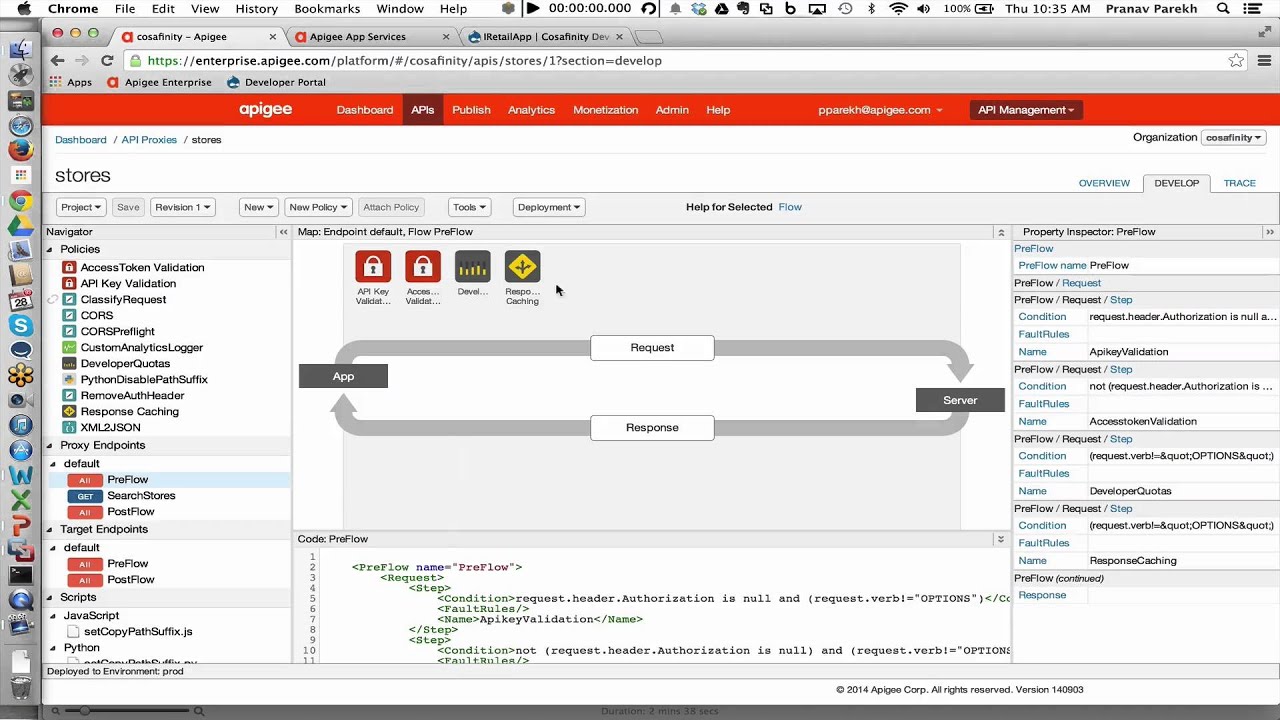Click the API Proxies breadcrumb link
The height and width of the screenshot is (720, 1280).
point(149,140)
